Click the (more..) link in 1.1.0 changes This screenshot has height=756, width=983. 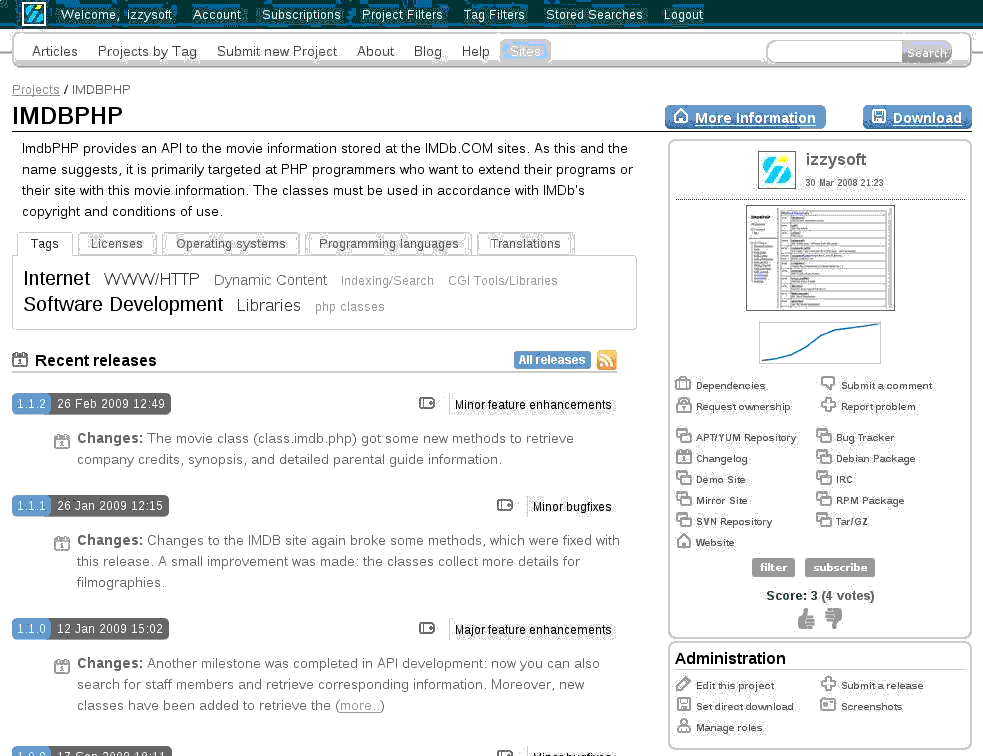pos(360,706)
